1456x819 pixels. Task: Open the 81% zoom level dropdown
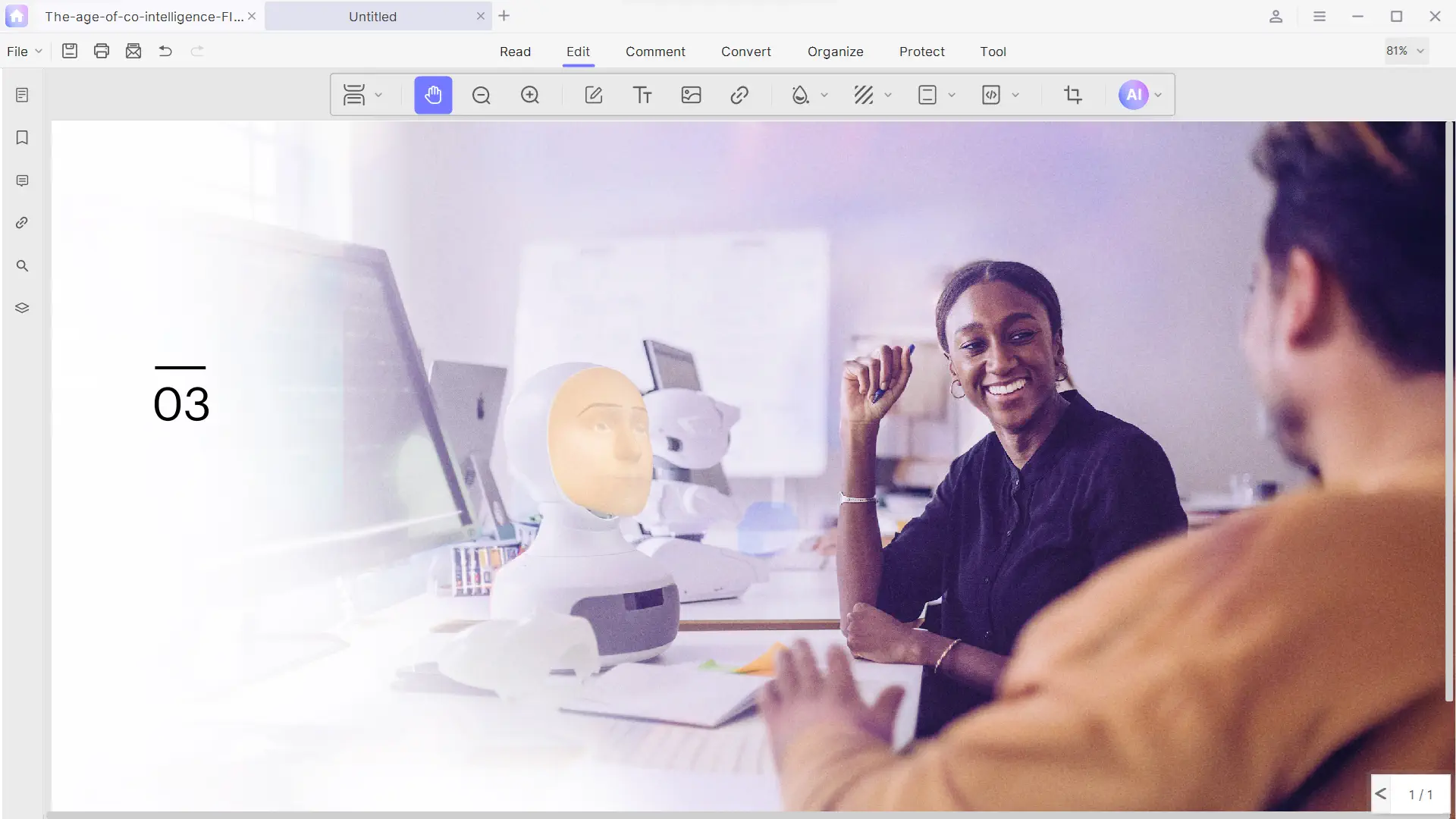tap(1406, 51)
